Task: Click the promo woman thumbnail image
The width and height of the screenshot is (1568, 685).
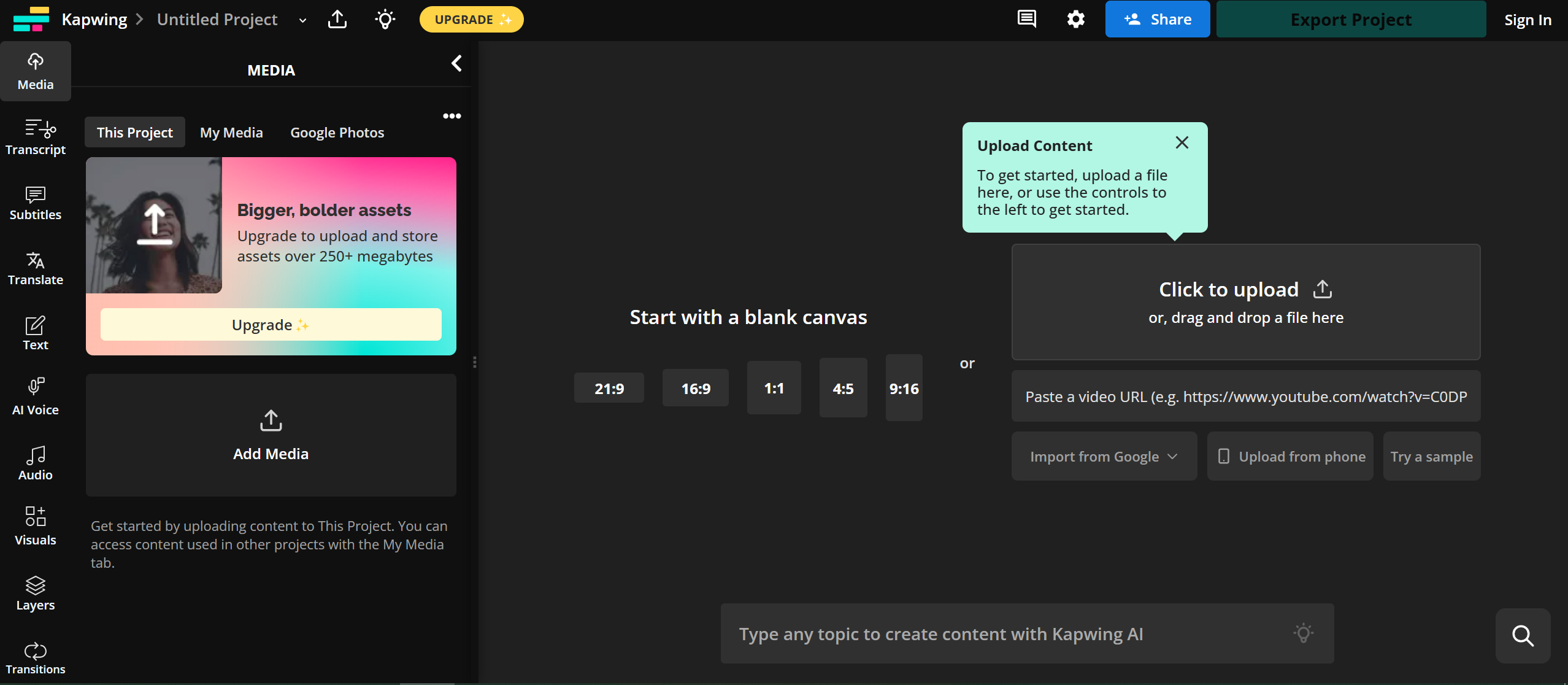Action: tap(153, 225)
